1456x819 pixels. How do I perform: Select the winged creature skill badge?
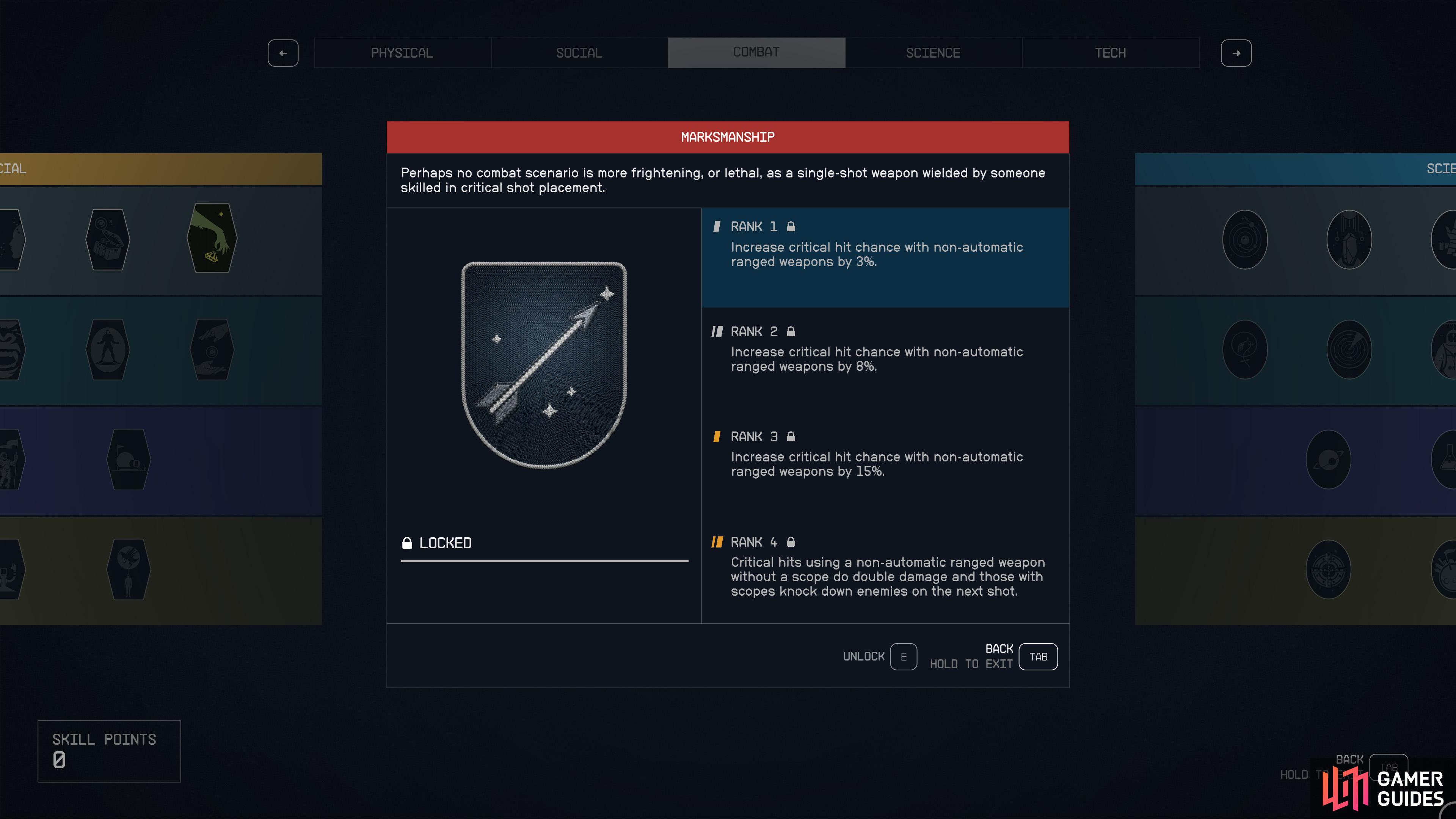(128, 569)
